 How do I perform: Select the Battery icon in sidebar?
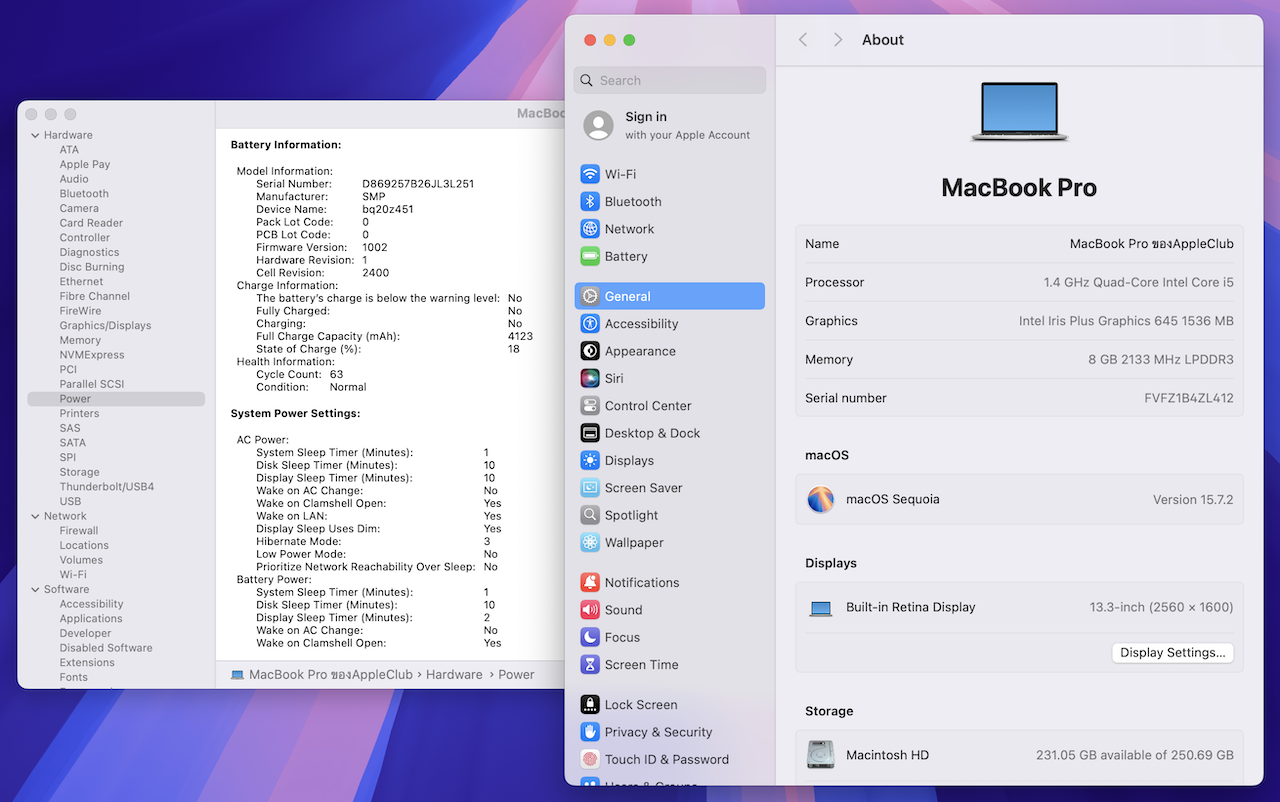(590, 257)
